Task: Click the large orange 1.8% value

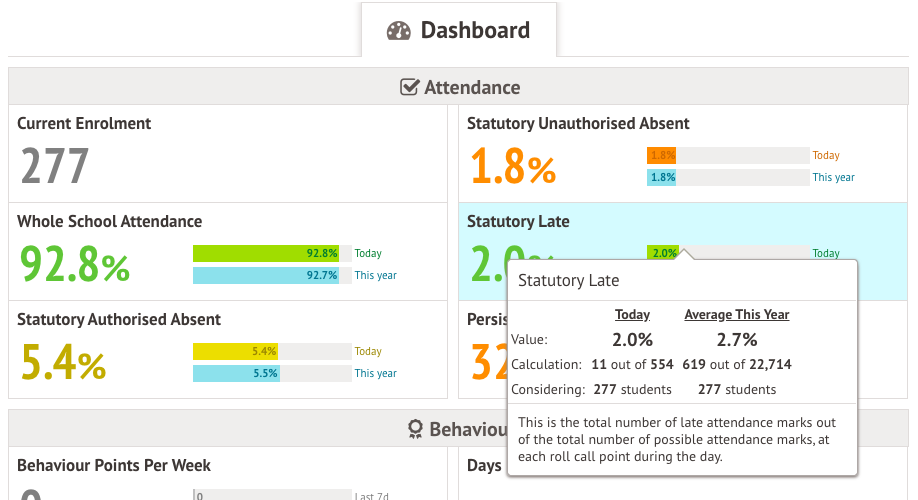Action: click(512, 166)
